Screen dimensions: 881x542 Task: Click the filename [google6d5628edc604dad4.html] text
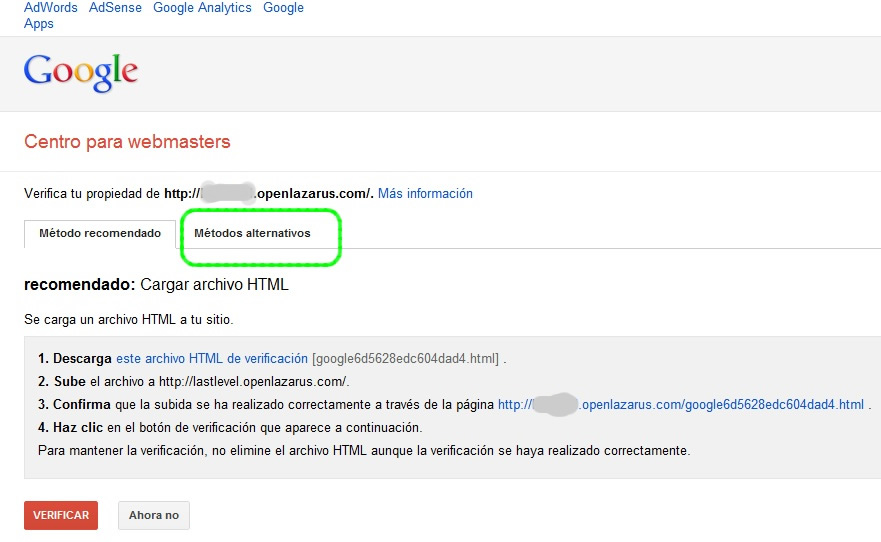pos(406,359)
